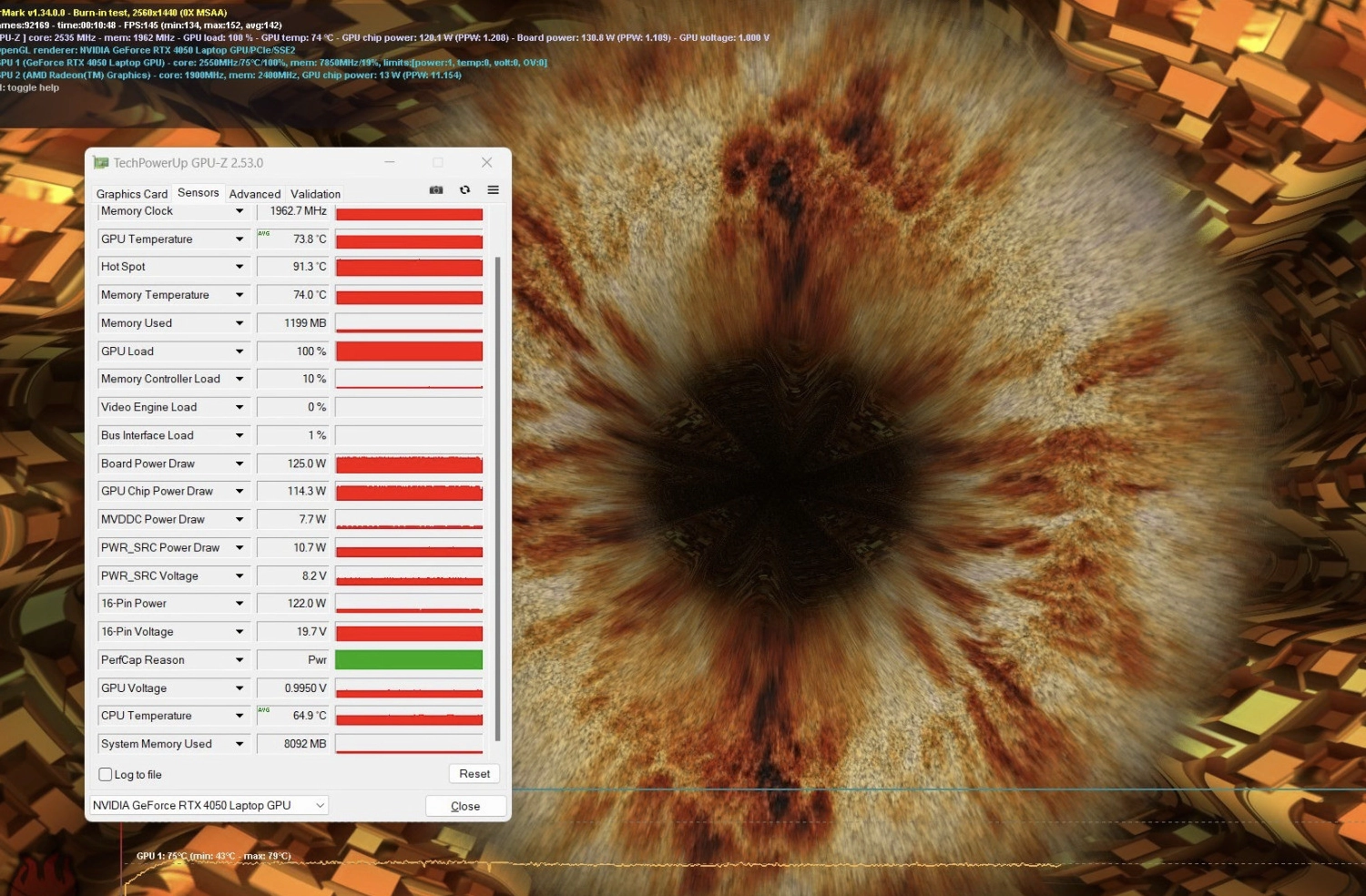Click the green PerfCap Reason bar

[409, 660]
